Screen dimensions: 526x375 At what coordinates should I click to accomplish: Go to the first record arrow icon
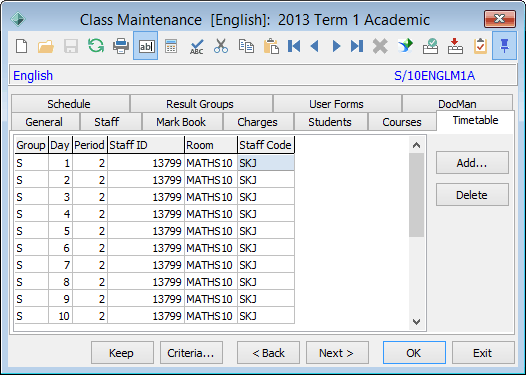point(294,46)
